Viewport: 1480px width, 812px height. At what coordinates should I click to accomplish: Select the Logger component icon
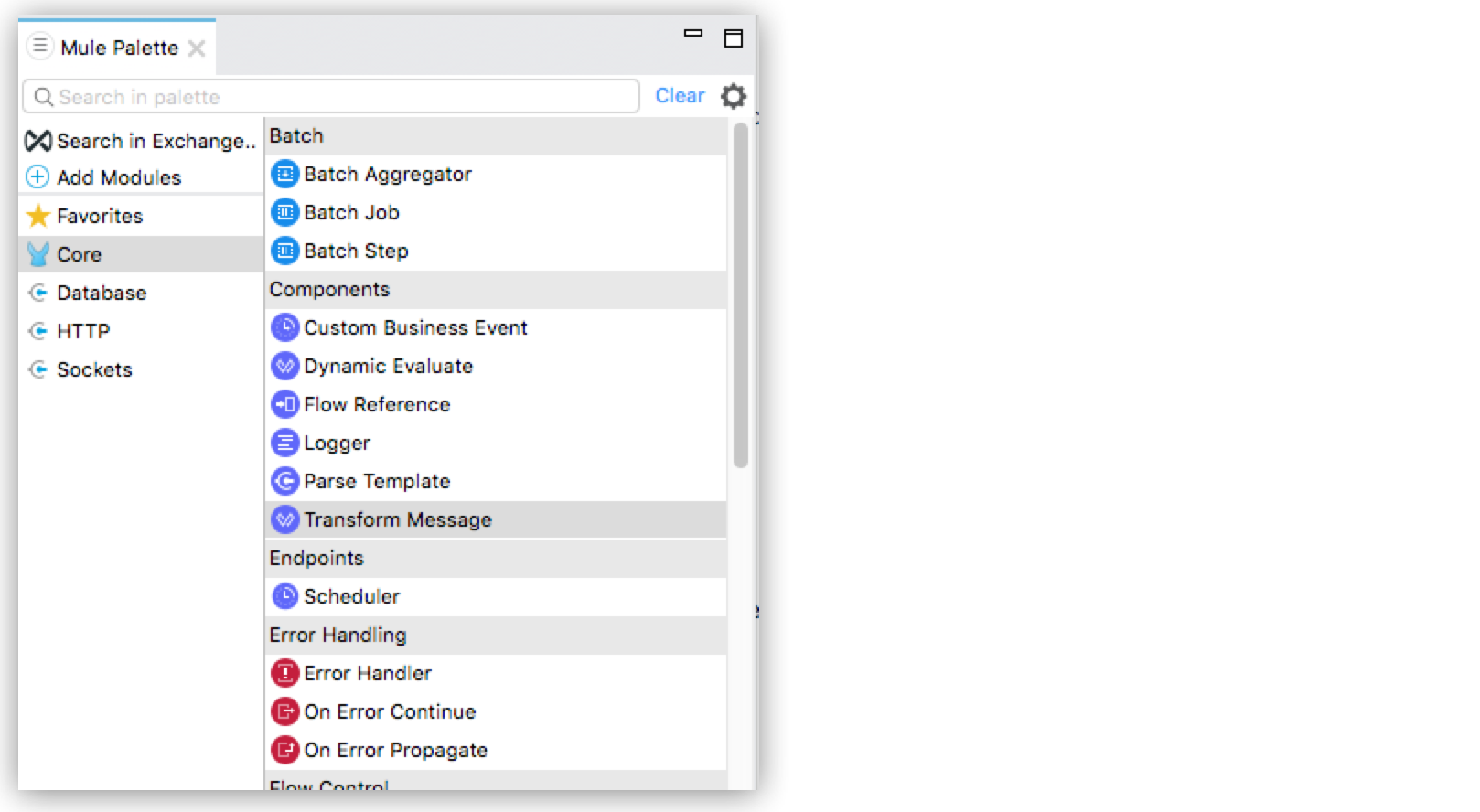(285, 443)
